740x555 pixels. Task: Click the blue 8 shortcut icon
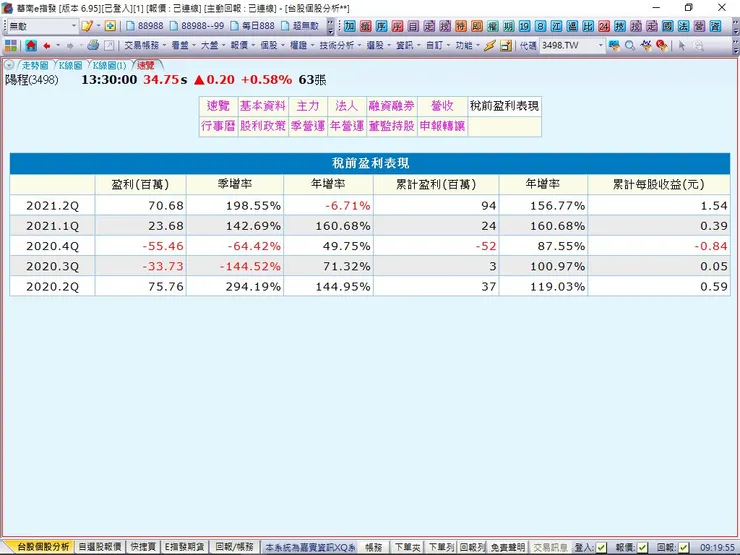540,26
